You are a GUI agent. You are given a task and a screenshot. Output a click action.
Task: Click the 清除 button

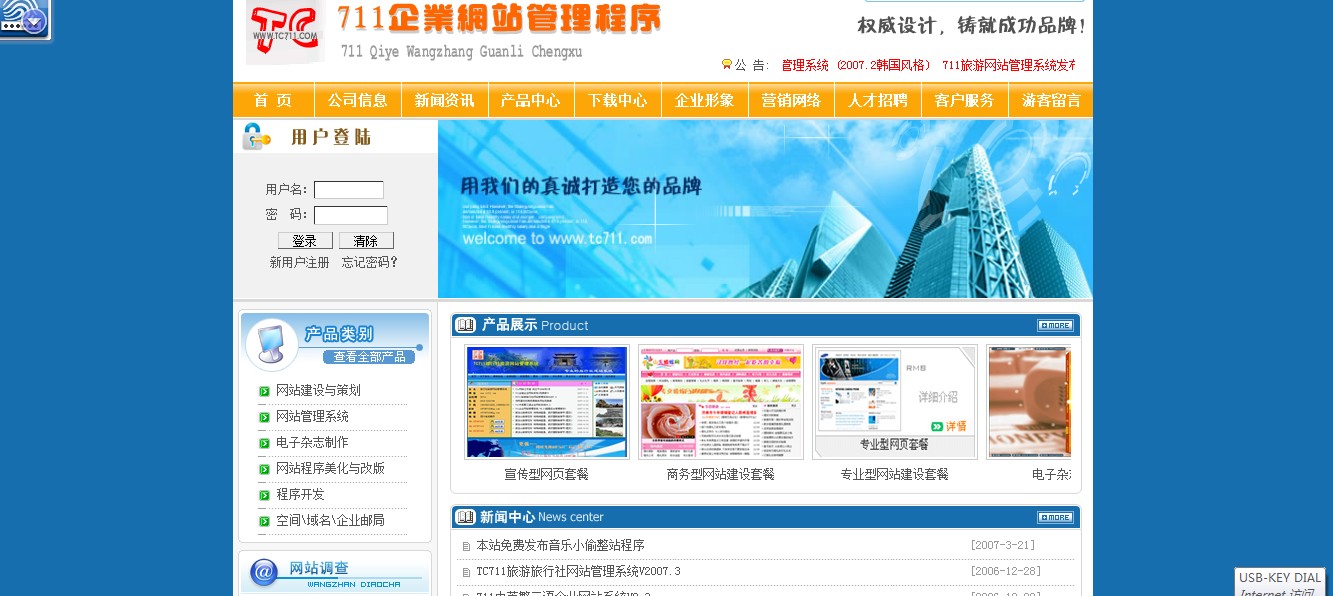366,241
